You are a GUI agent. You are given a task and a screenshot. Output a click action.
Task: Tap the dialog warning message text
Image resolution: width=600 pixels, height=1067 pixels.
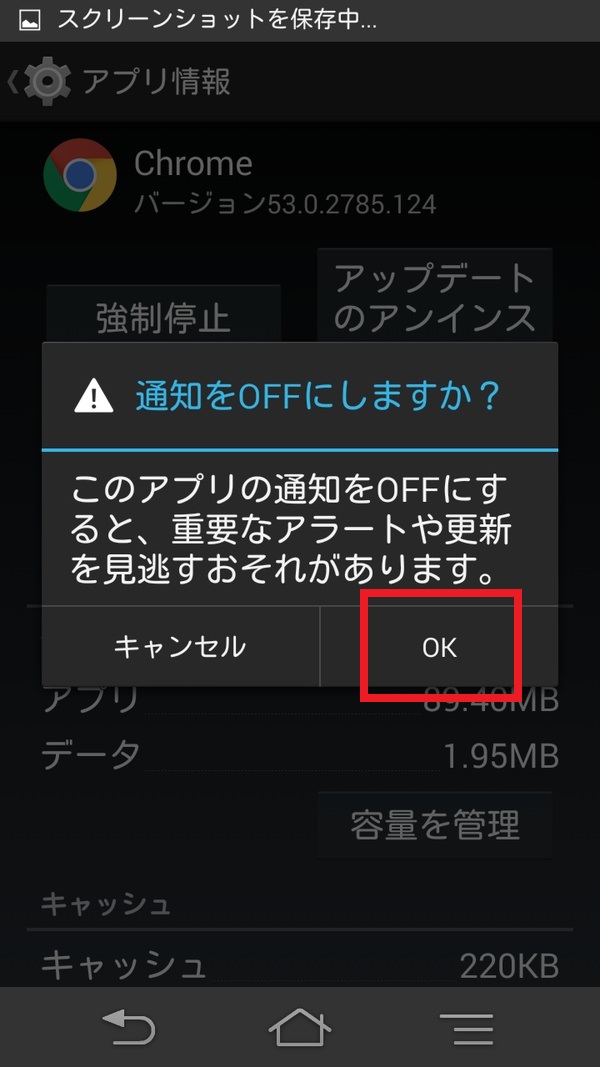click(x=292, y=530)
